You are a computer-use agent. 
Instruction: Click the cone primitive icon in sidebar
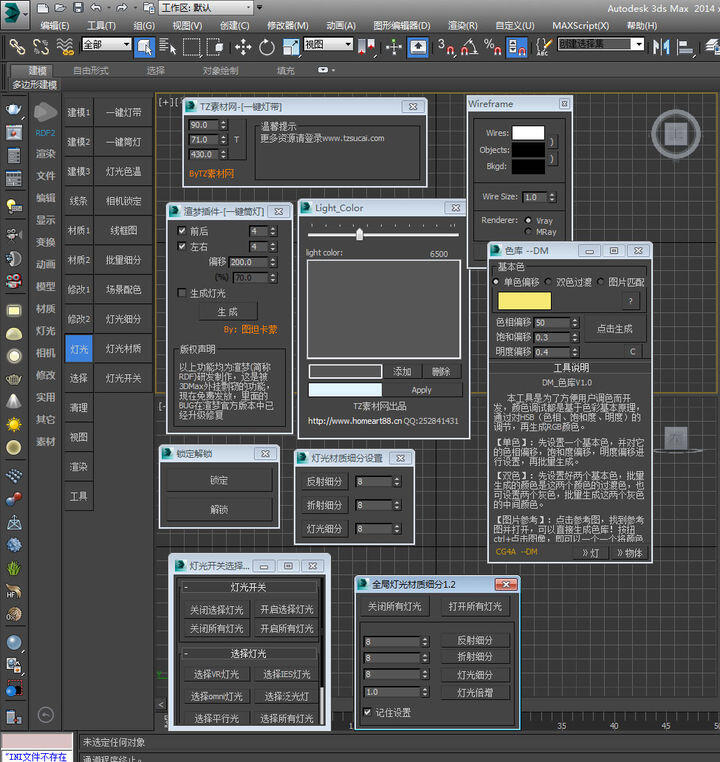[x=14, y=400]
